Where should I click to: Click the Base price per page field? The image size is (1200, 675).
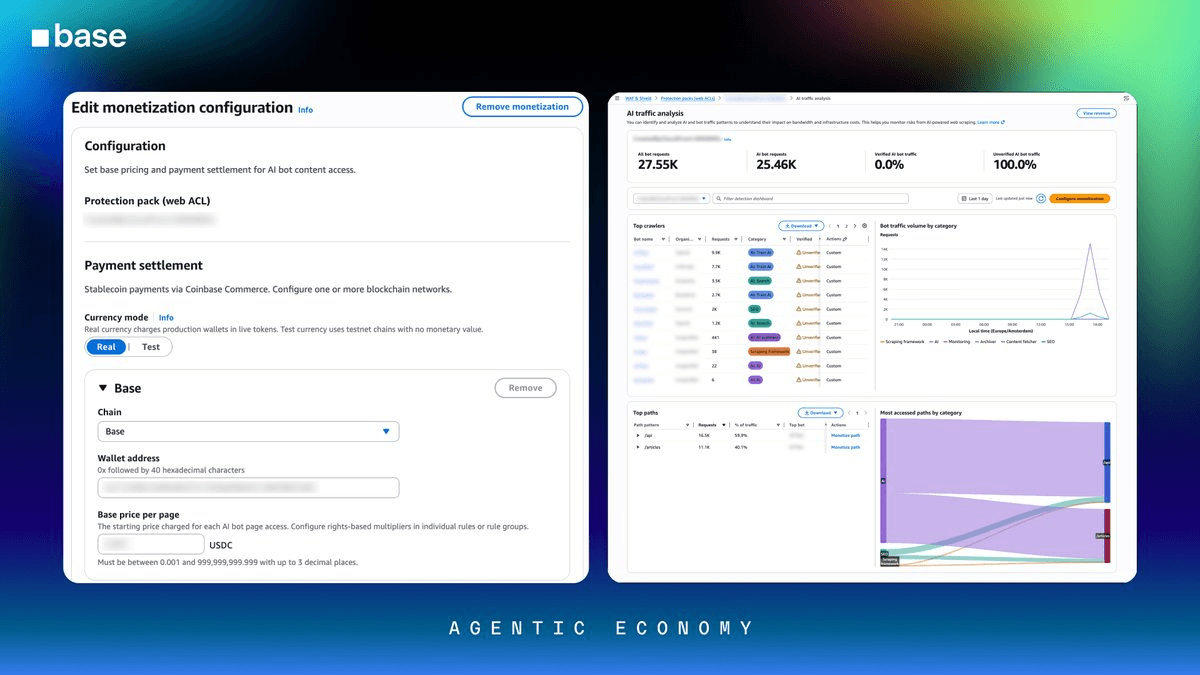(150, 545)
